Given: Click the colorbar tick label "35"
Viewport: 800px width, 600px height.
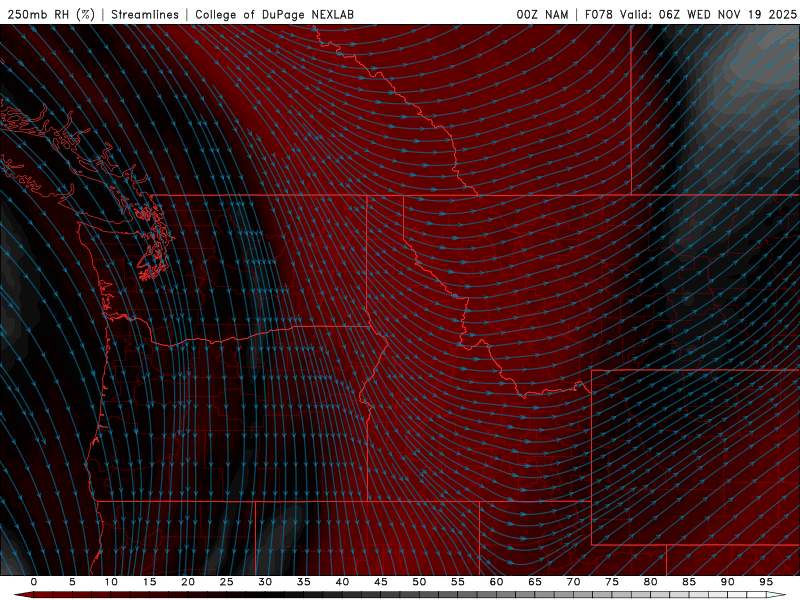Looking at the screenshot, I should point(304,582).
